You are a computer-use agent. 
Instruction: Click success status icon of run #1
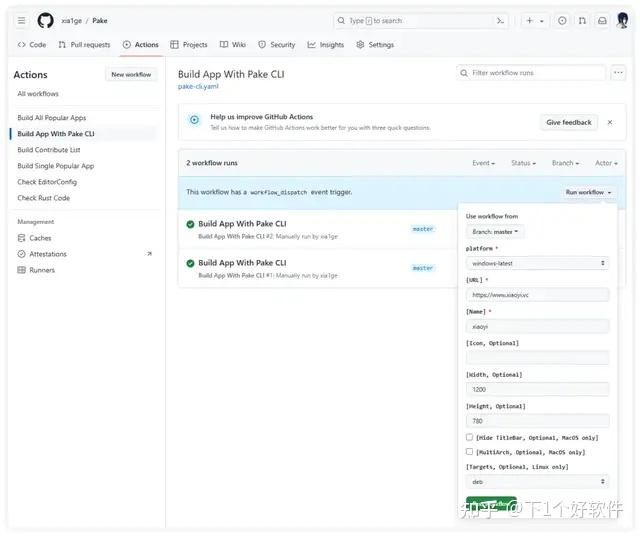pyautogui.click(x=190, y=264)
